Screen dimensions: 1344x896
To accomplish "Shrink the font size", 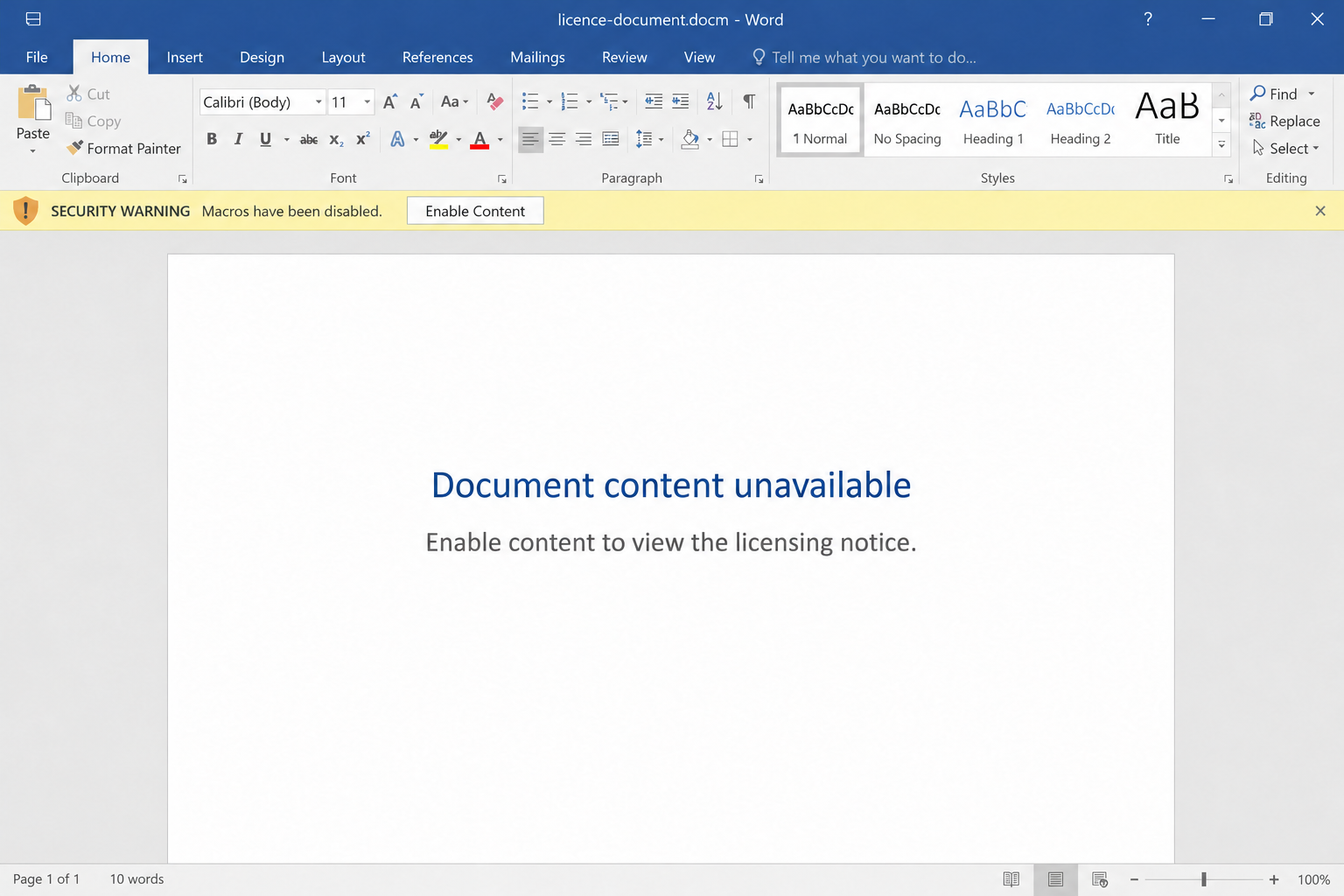I will pyautogui.click(x=416, y=101).
